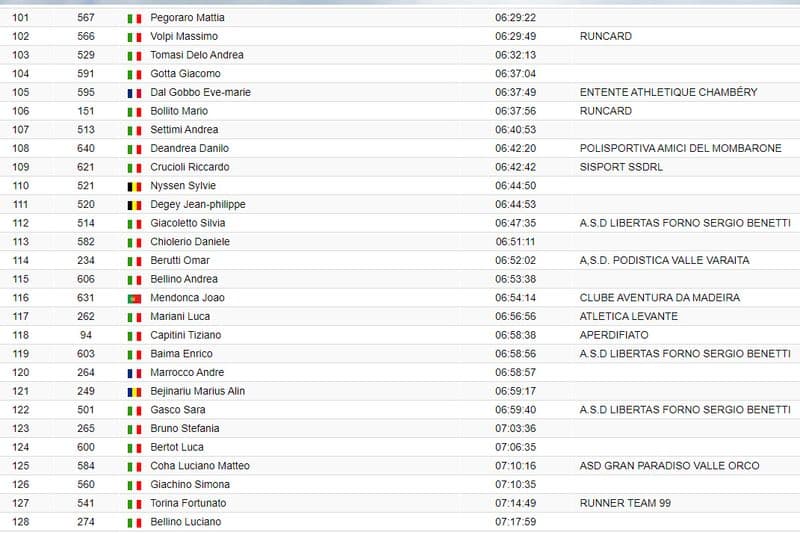Open runner Volpi Massimo's entry
This screenshot has height=533, width=800.
click(x=184, y=36)
